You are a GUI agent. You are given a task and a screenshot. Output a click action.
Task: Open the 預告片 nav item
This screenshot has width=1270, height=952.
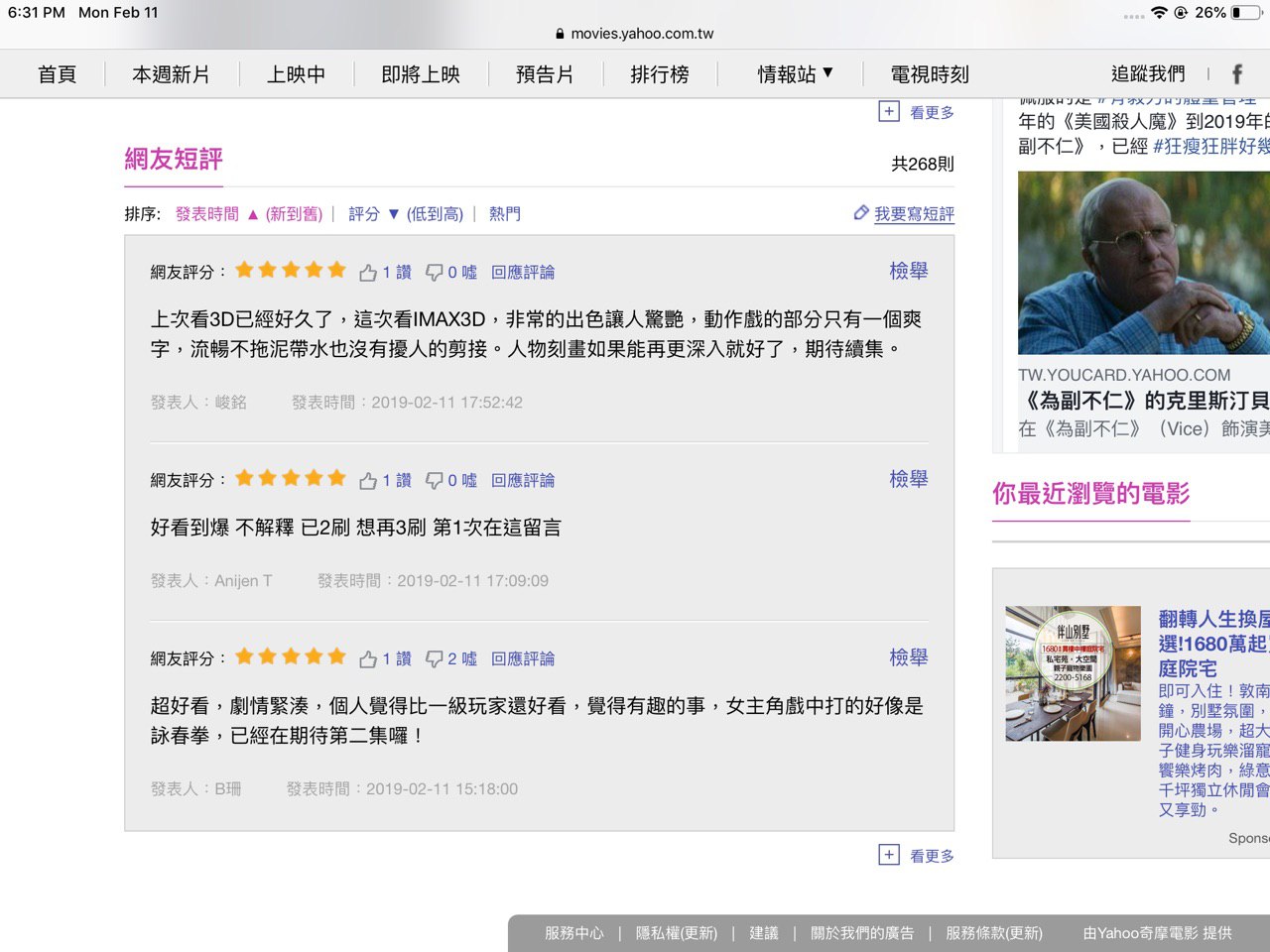545,74
